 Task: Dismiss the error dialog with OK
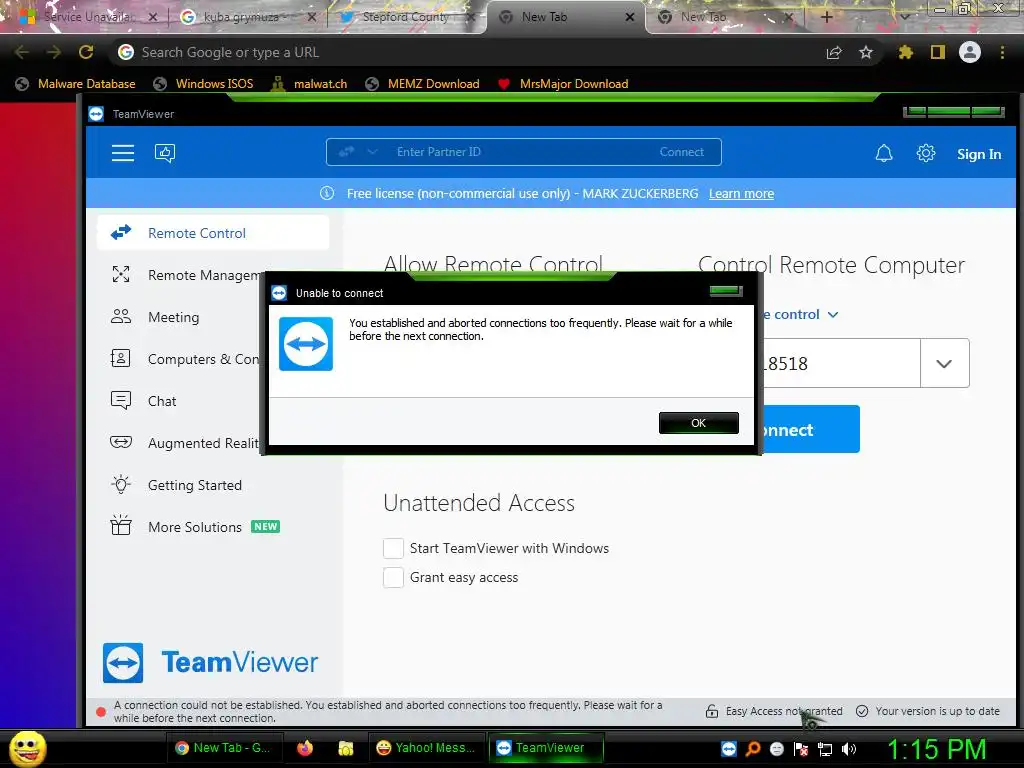click(x=699, y=423)
